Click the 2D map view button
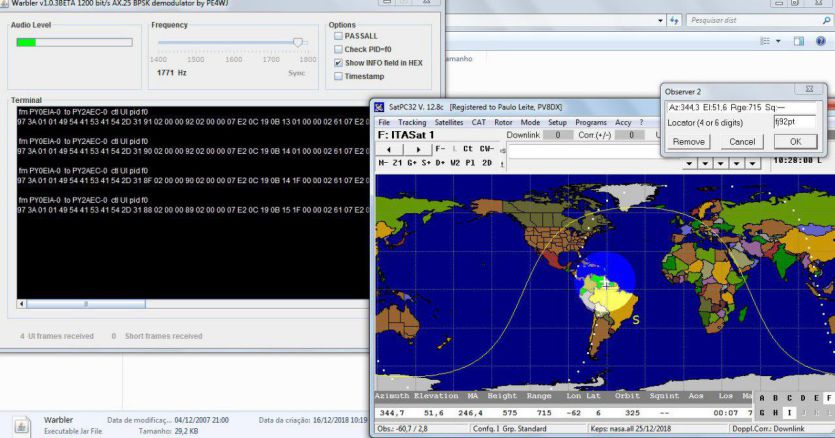 [x=486, y=162]
